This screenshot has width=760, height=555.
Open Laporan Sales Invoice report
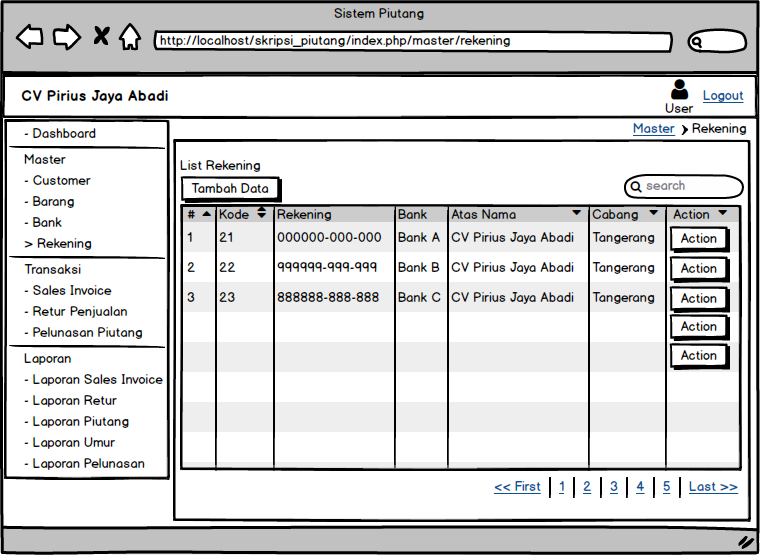pos(94,380)
